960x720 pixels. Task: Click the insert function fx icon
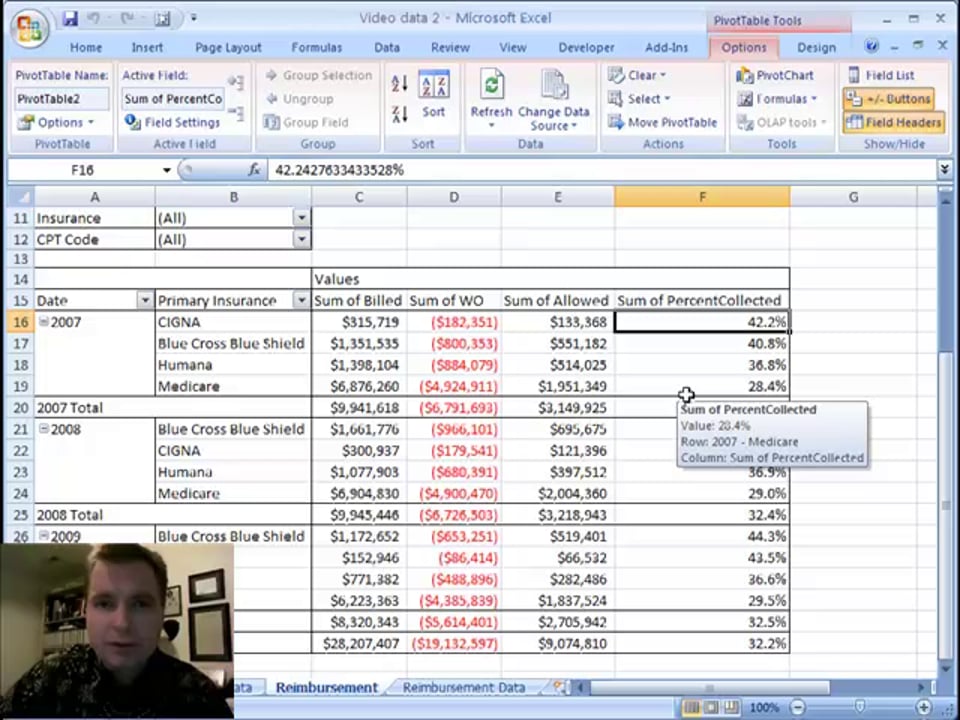pos(254,170)
